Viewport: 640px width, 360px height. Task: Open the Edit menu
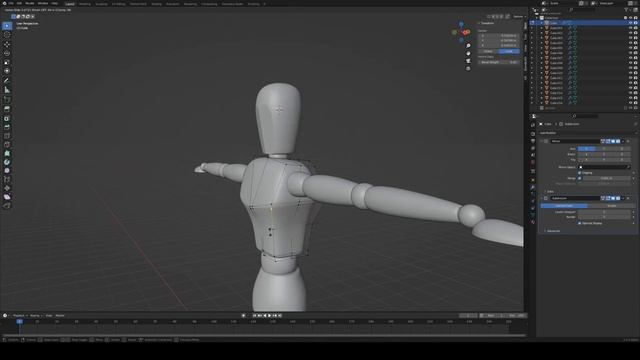pos(19,3)
